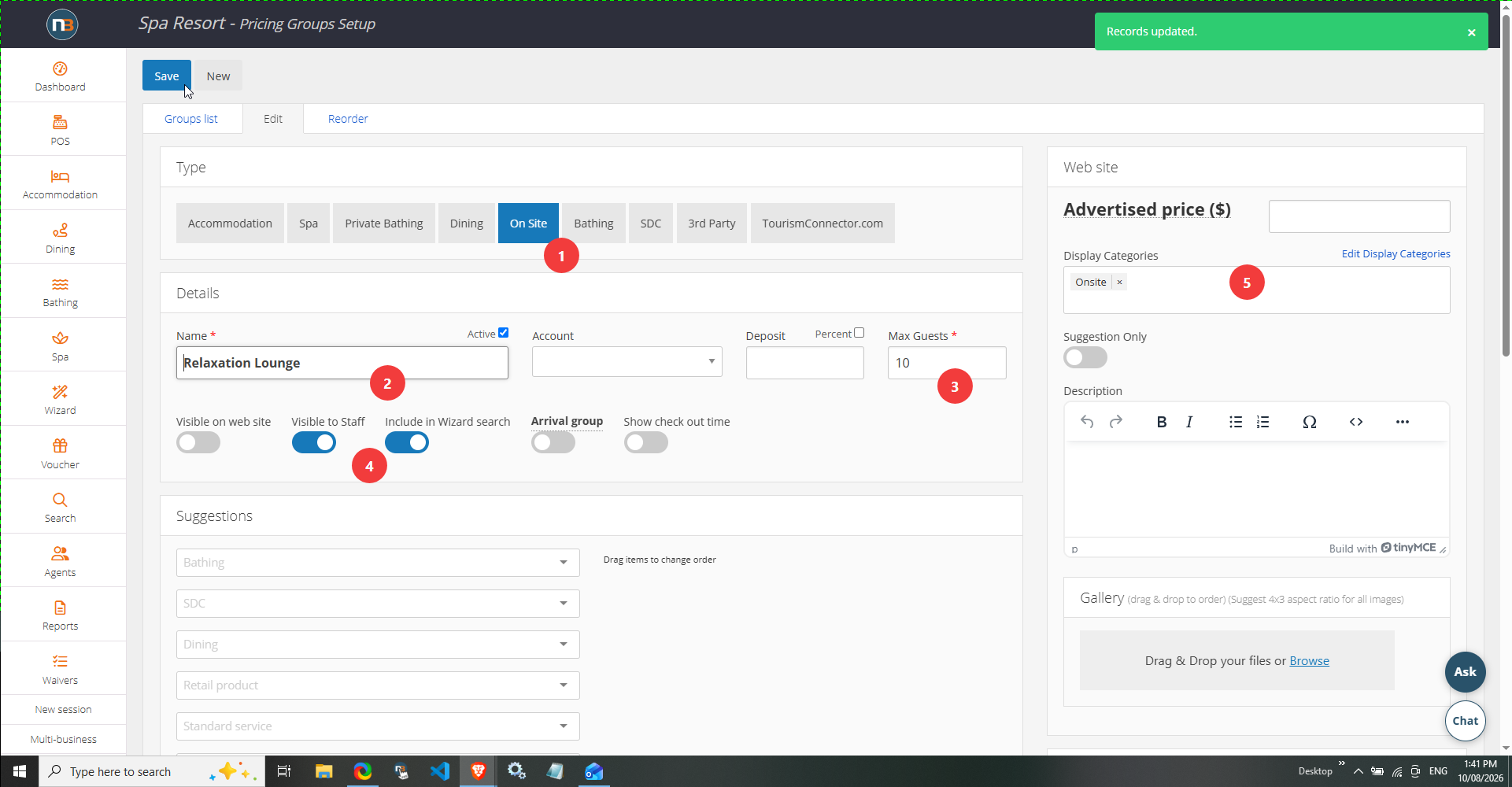The height and width of the screenshot is (787, 1512).
Task: Open the Ask assistant button
Action: click(x=1465, y=672)
